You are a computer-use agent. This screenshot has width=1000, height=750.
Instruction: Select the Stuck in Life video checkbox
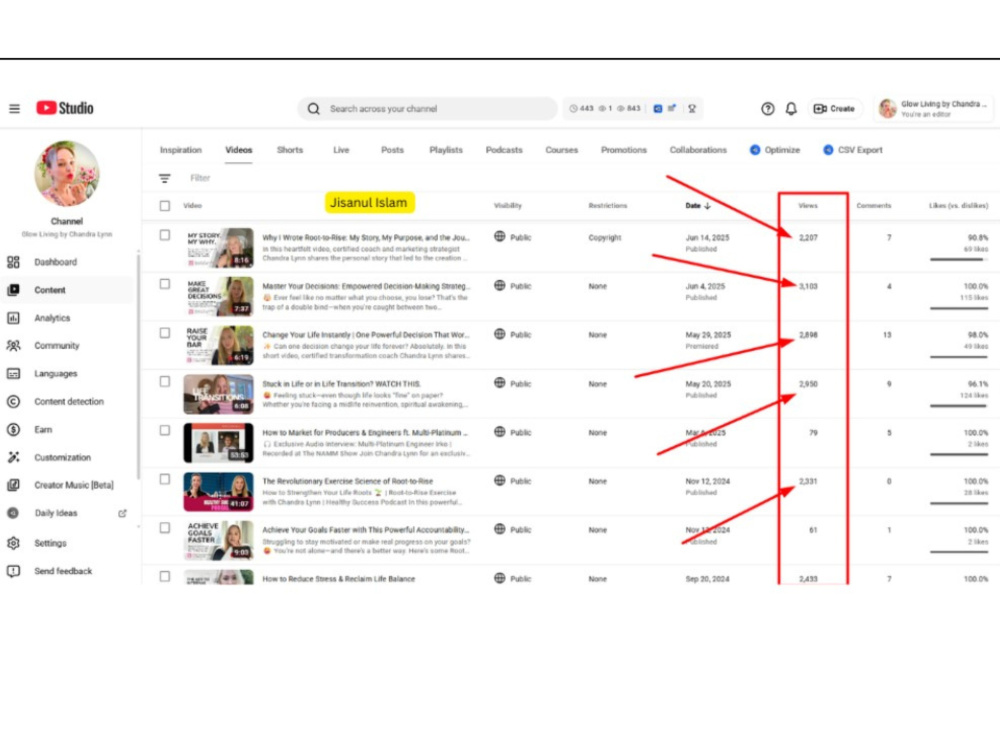[165, 381]
